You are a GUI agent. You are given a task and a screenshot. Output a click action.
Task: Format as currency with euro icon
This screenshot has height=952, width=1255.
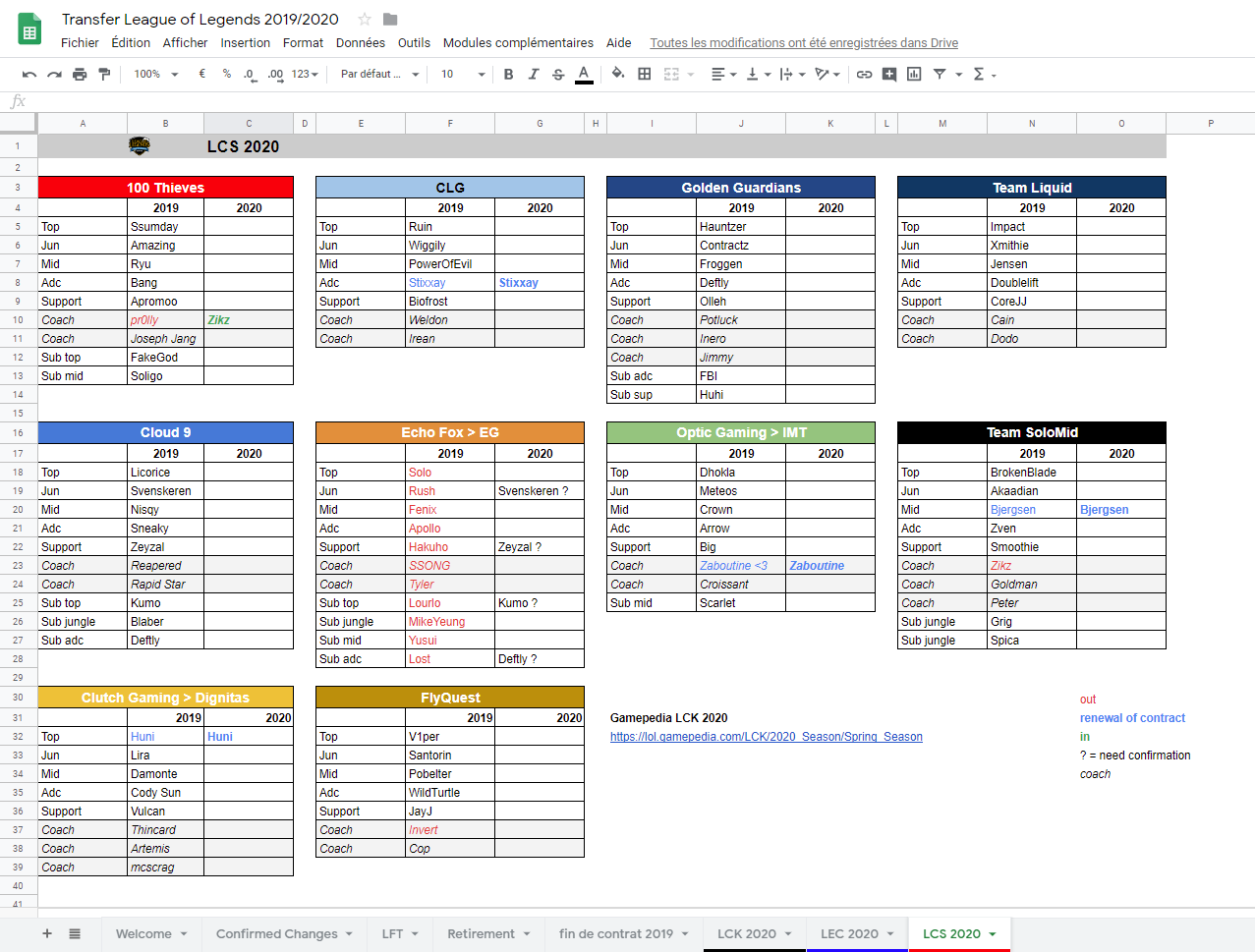(x=202, y=74)
